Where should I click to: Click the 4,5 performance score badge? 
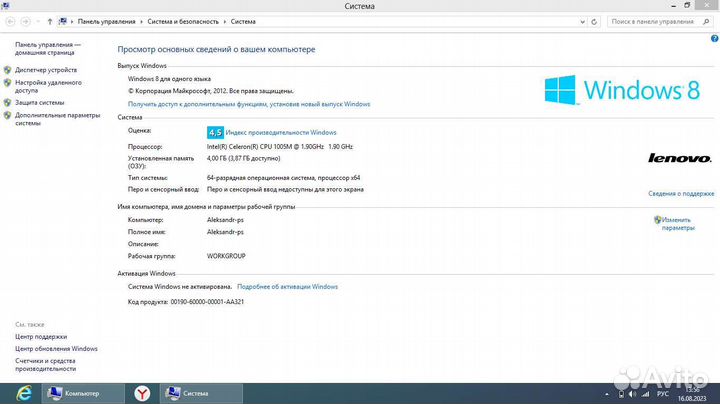(215, 132)
